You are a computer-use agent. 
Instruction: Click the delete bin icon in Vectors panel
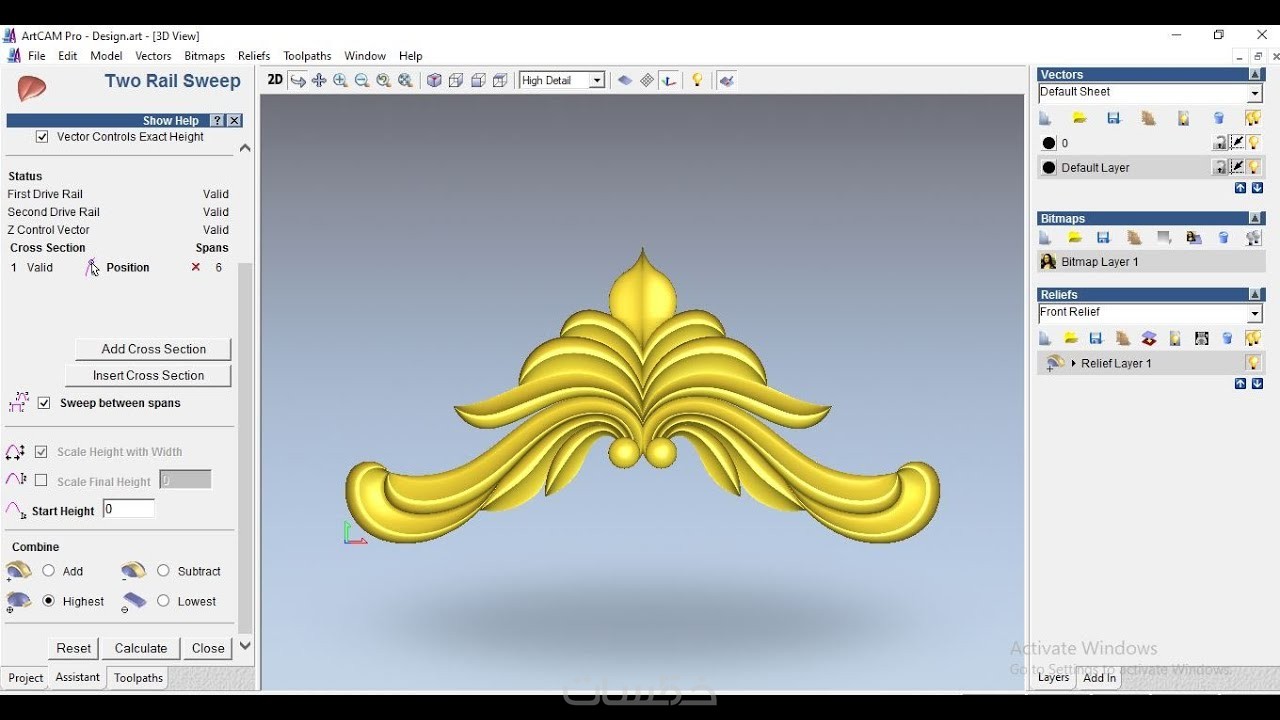click(1219, 118)
